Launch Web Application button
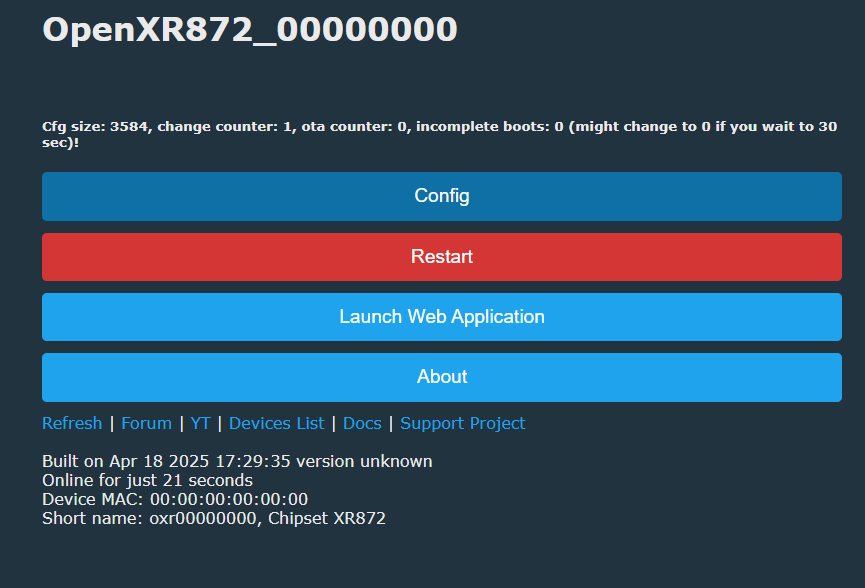This screenshot has height=588, width=865. pyautogui.click(x=441, y=317)
